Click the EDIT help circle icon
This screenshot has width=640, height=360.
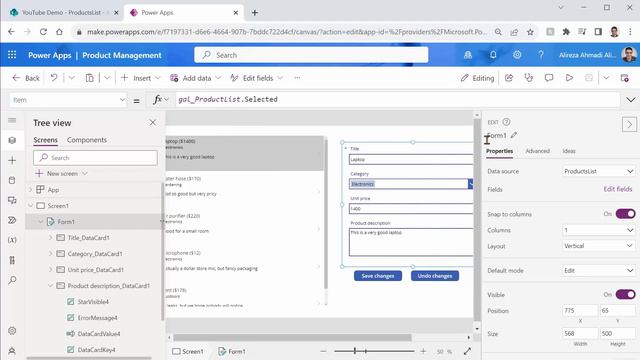pos(506,122)
